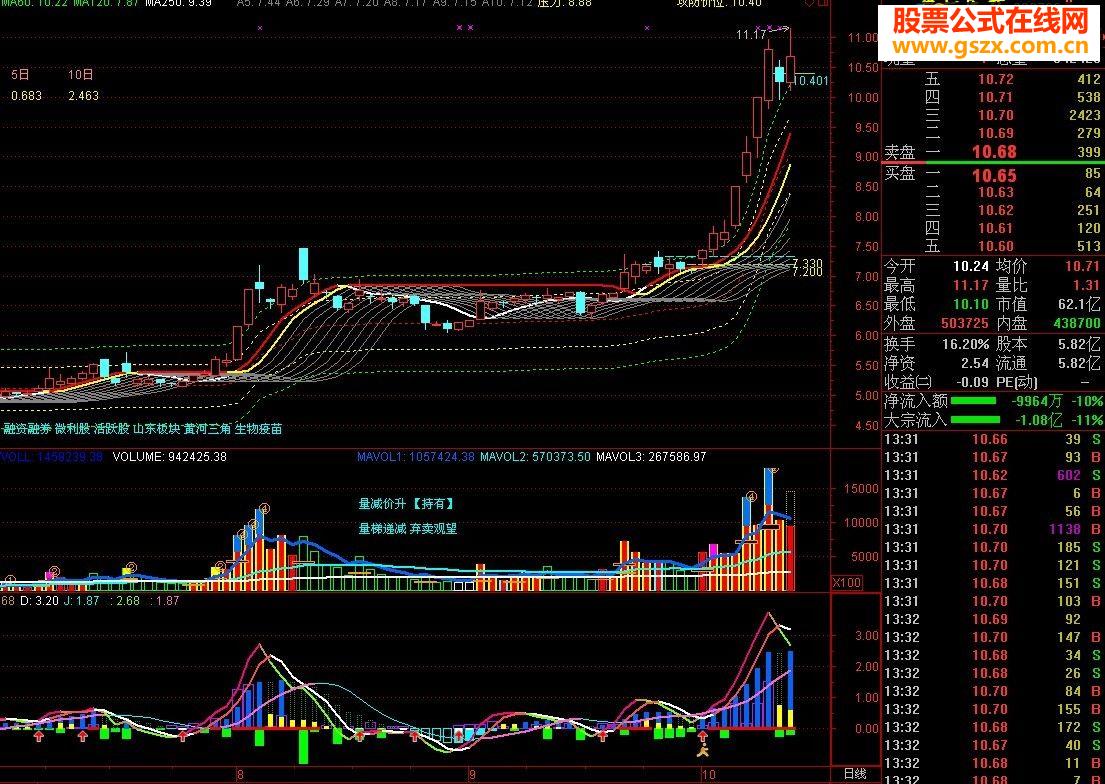Click the X100 volume scale label
The image size is (1105, 784).
tap(846, 582)
